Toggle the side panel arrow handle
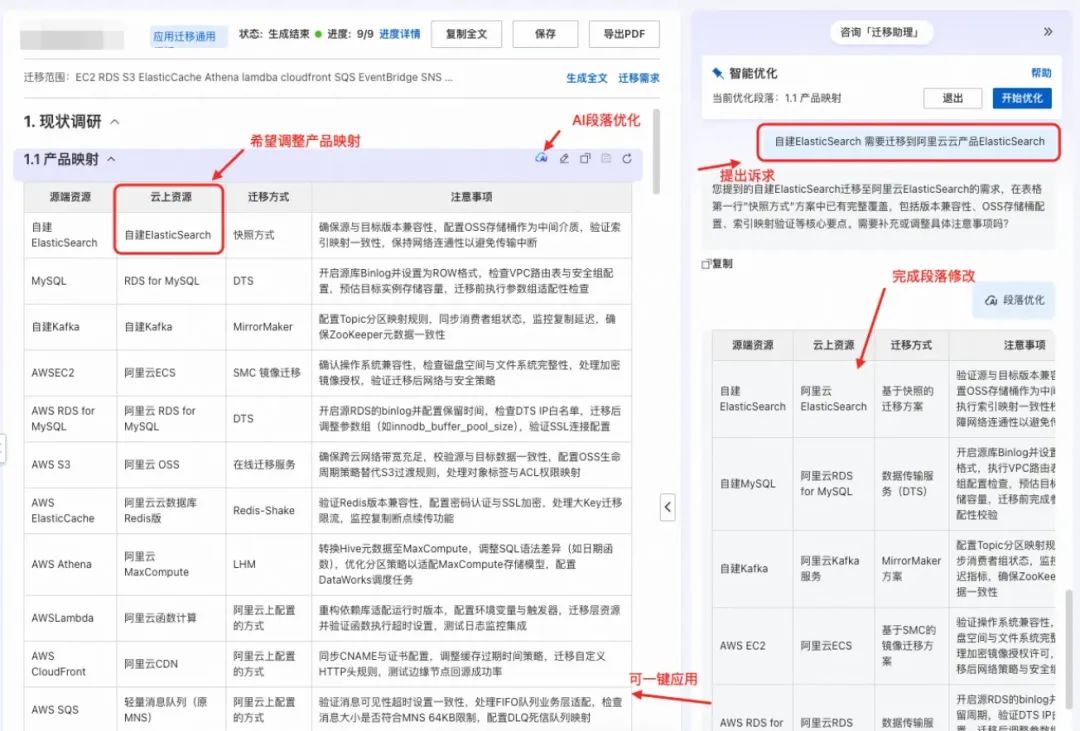The width and height of the screenshot is (1080, 731). click(x=668, y=507)
